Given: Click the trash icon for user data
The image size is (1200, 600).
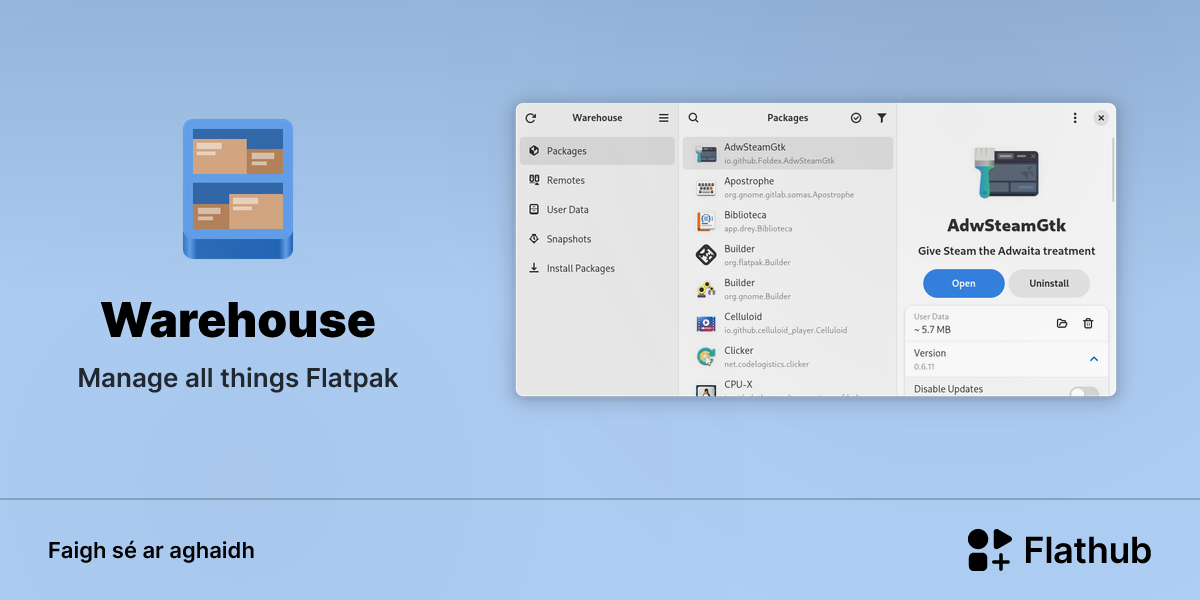Looking at the screenshot, I should (x=1088, y=323).
